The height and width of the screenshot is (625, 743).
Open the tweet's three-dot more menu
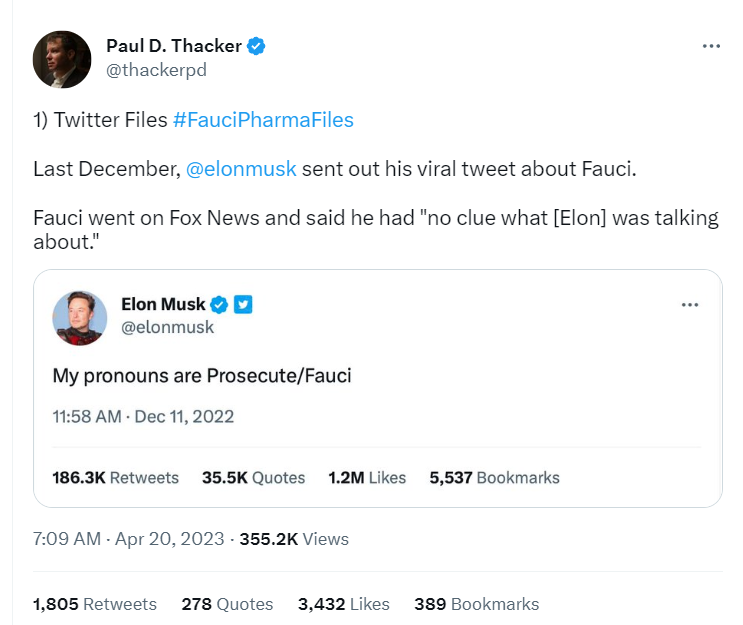(x=711, y=46)
